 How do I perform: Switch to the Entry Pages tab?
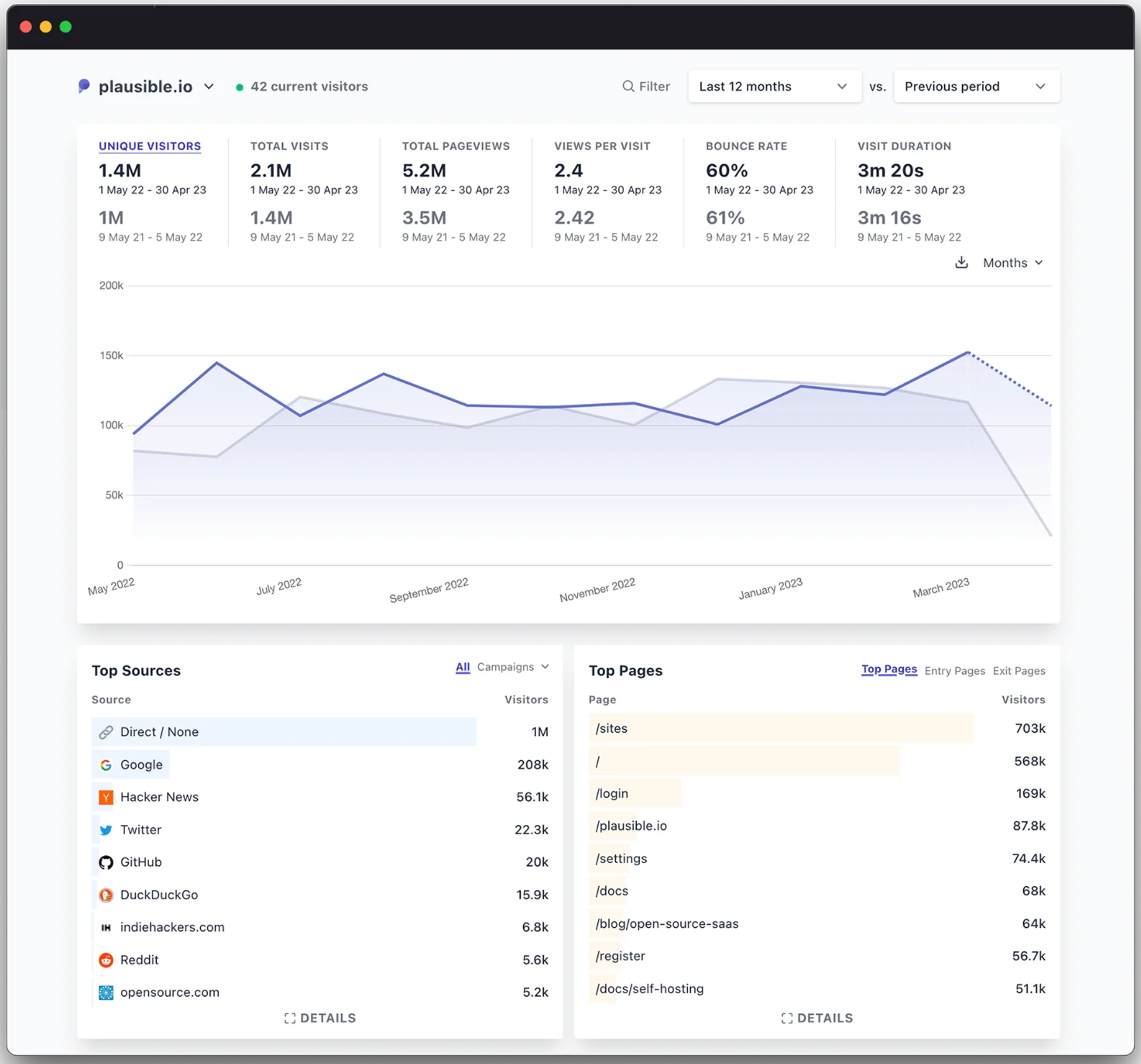click(x=954, y=671)
